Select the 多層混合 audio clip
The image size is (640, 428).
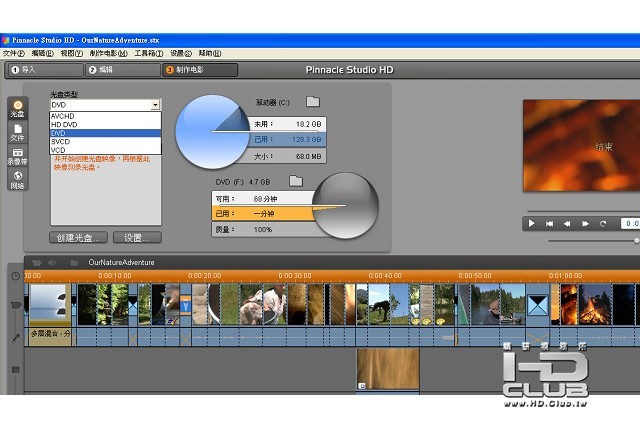(x=50, y=337)
